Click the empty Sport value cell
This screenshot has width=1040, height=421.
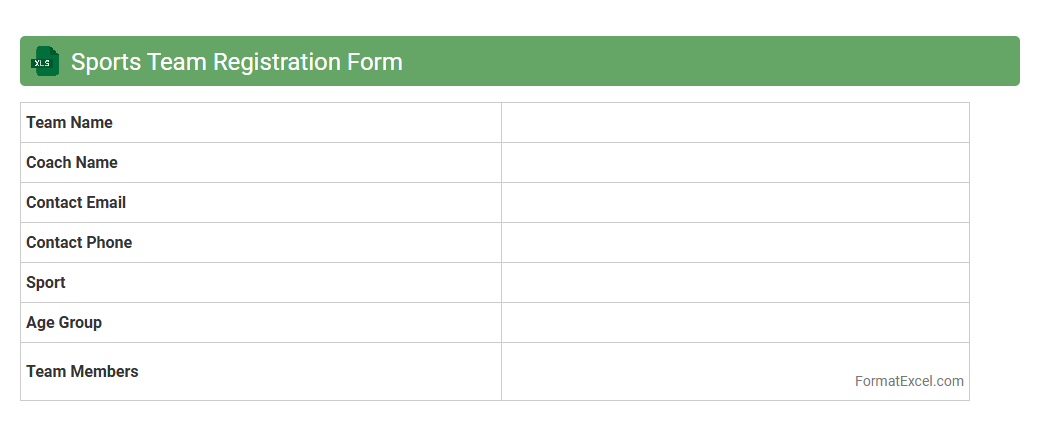(735, 283)
